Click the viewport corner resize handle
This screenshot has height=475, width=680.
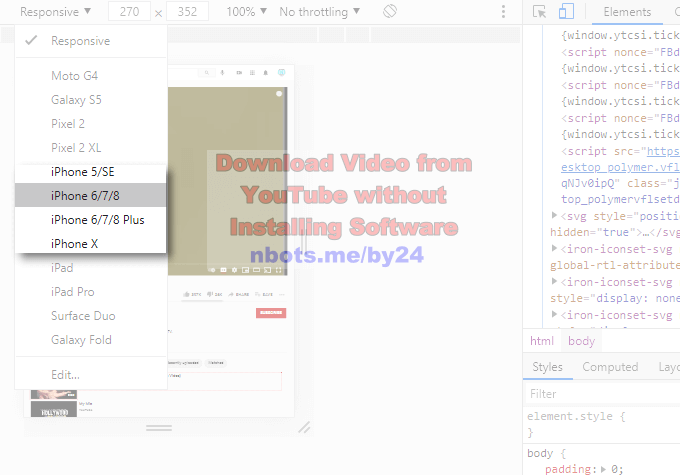[x=304, y=427]
